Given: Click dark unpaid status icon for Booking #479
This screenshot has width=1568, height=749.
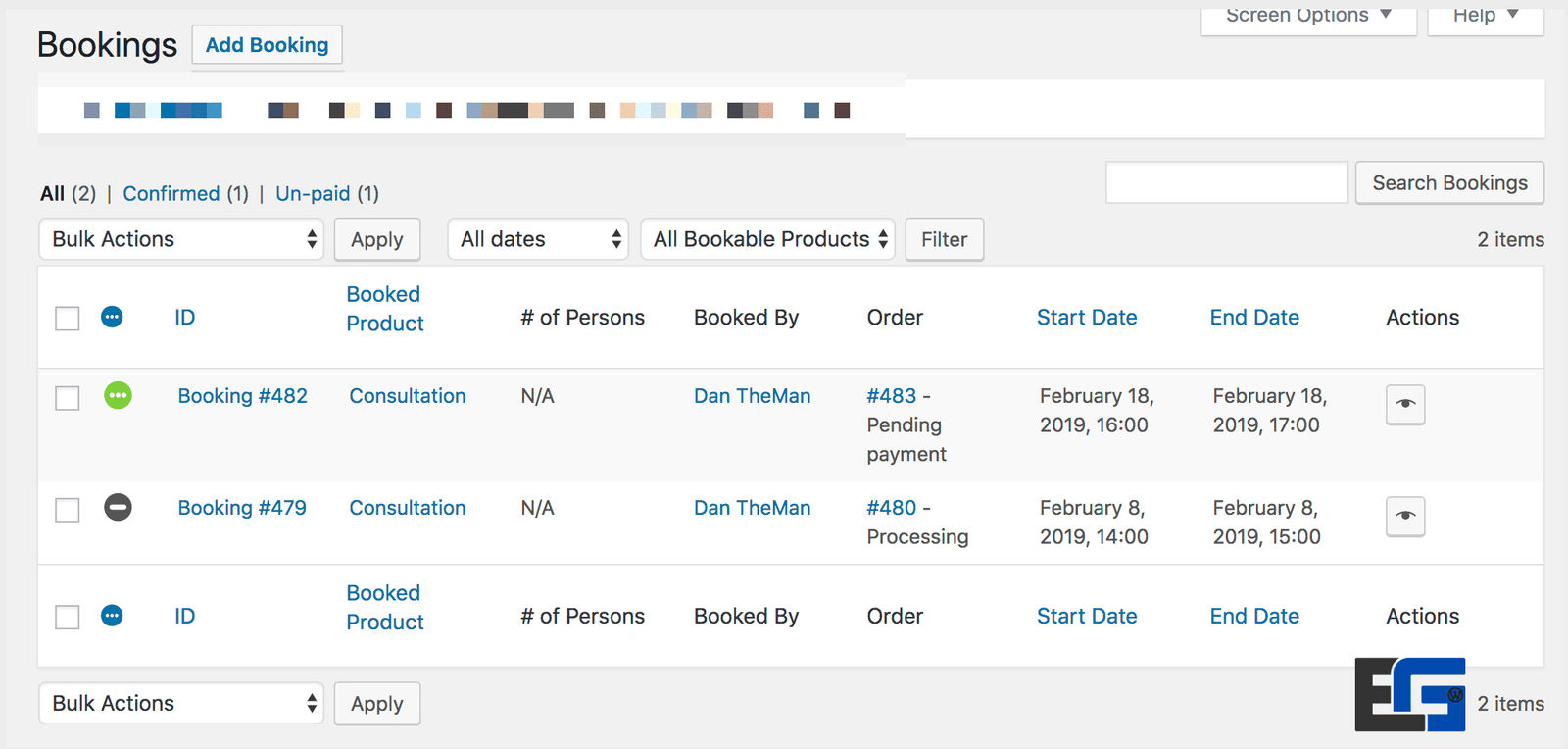Looking at the screenshot, I should click(118, 507).
